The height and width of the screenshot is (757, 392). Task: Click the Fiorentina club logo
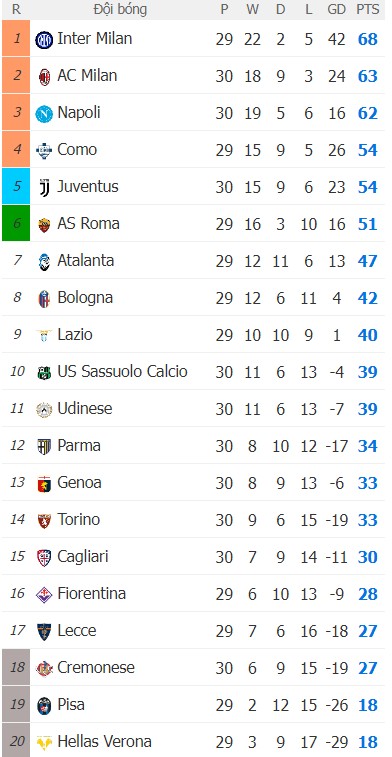pyautogui.click(x=44, y=594)
